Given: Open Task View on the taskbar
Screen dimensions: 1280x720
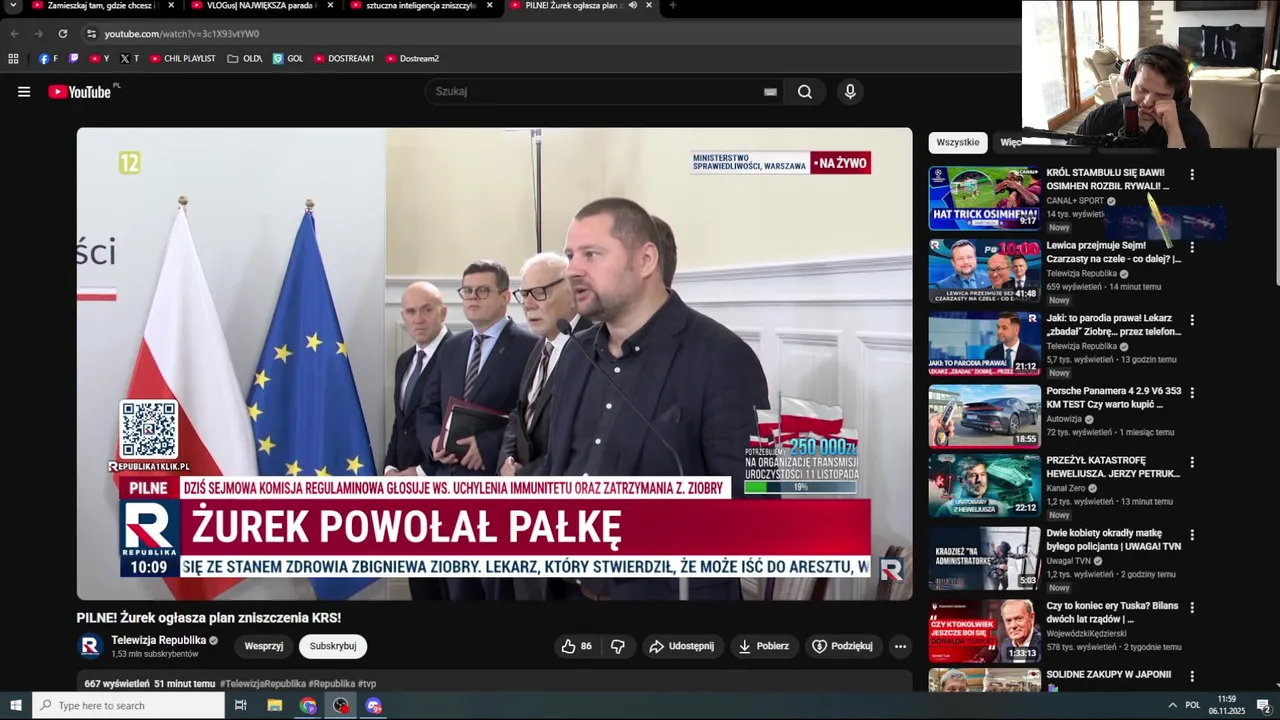Looking at the screenshot, I should (241, 706).
